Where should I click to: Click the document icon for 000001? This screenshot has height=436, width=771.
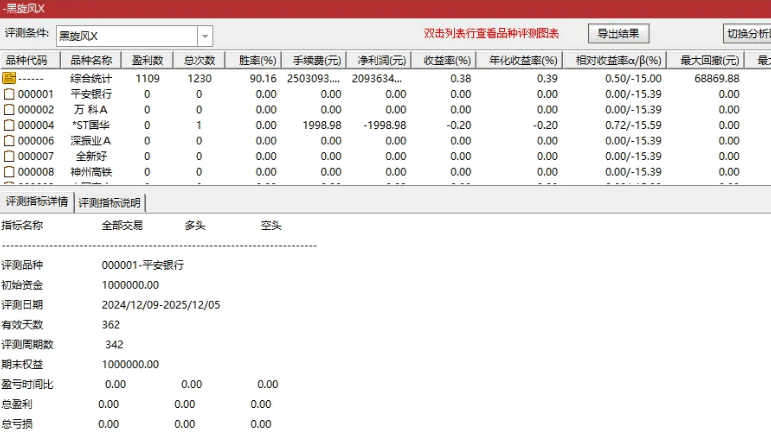pyautogui.click(x=9, y=94)
